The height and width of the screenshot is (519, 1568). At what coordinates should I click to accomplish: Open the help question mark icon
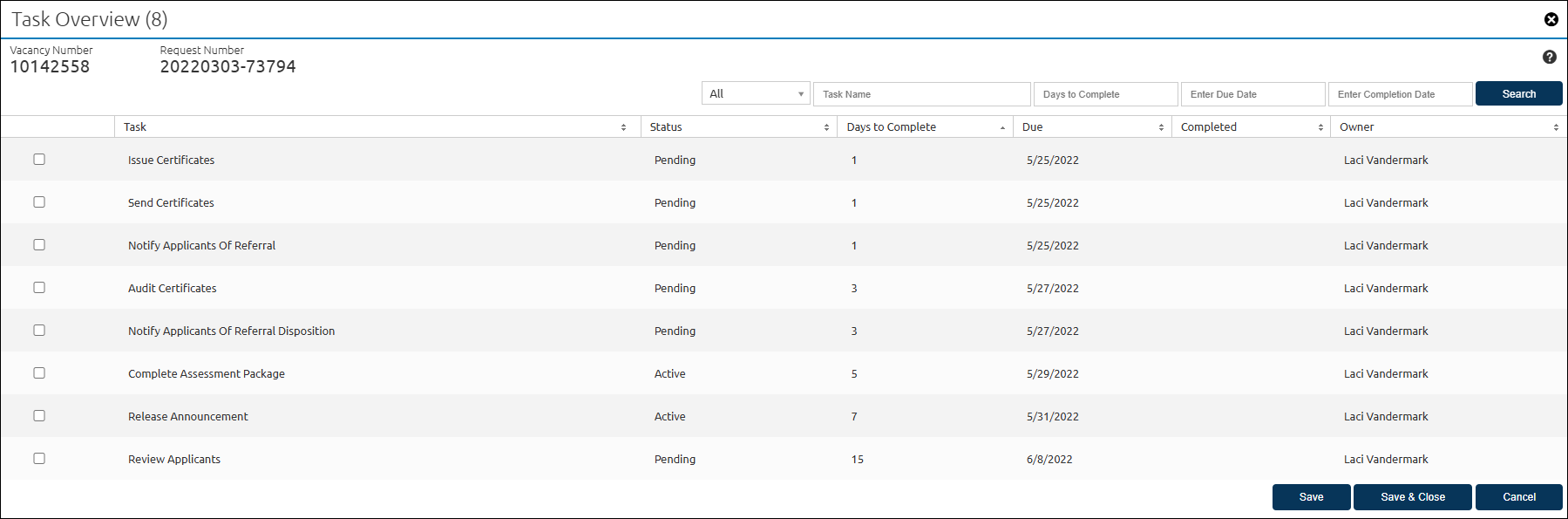(1549, 57)
